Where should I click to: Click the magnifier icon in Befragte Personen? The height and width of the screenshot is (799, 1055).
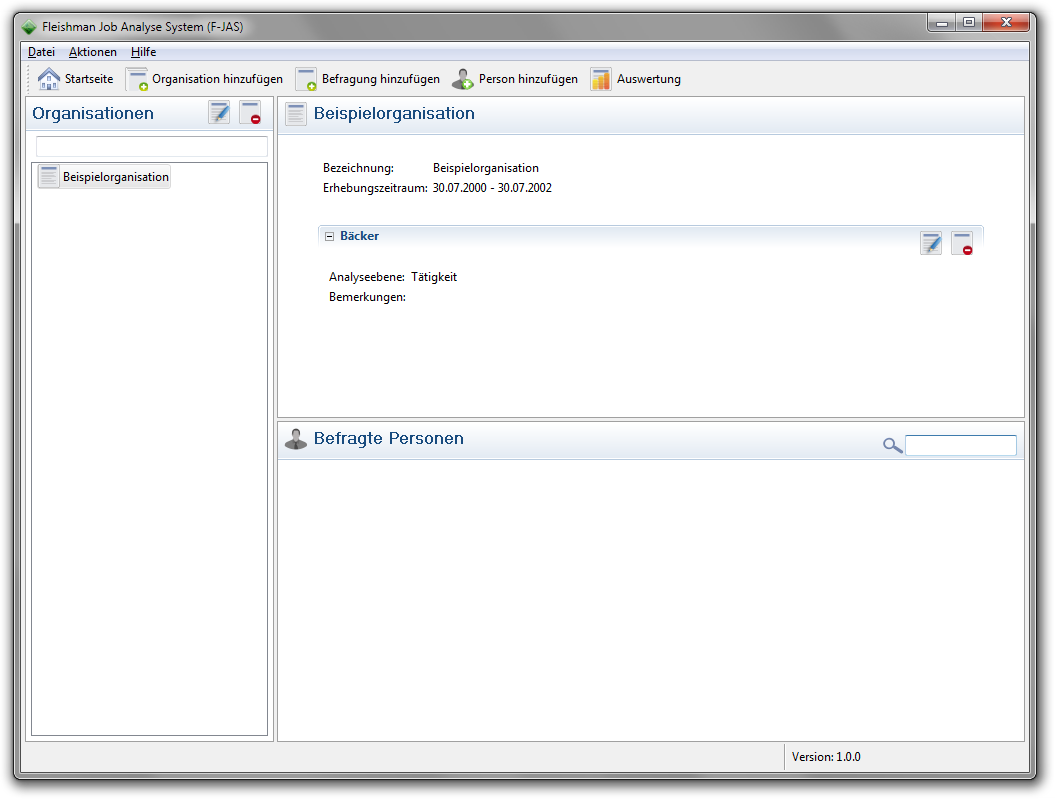892,445
